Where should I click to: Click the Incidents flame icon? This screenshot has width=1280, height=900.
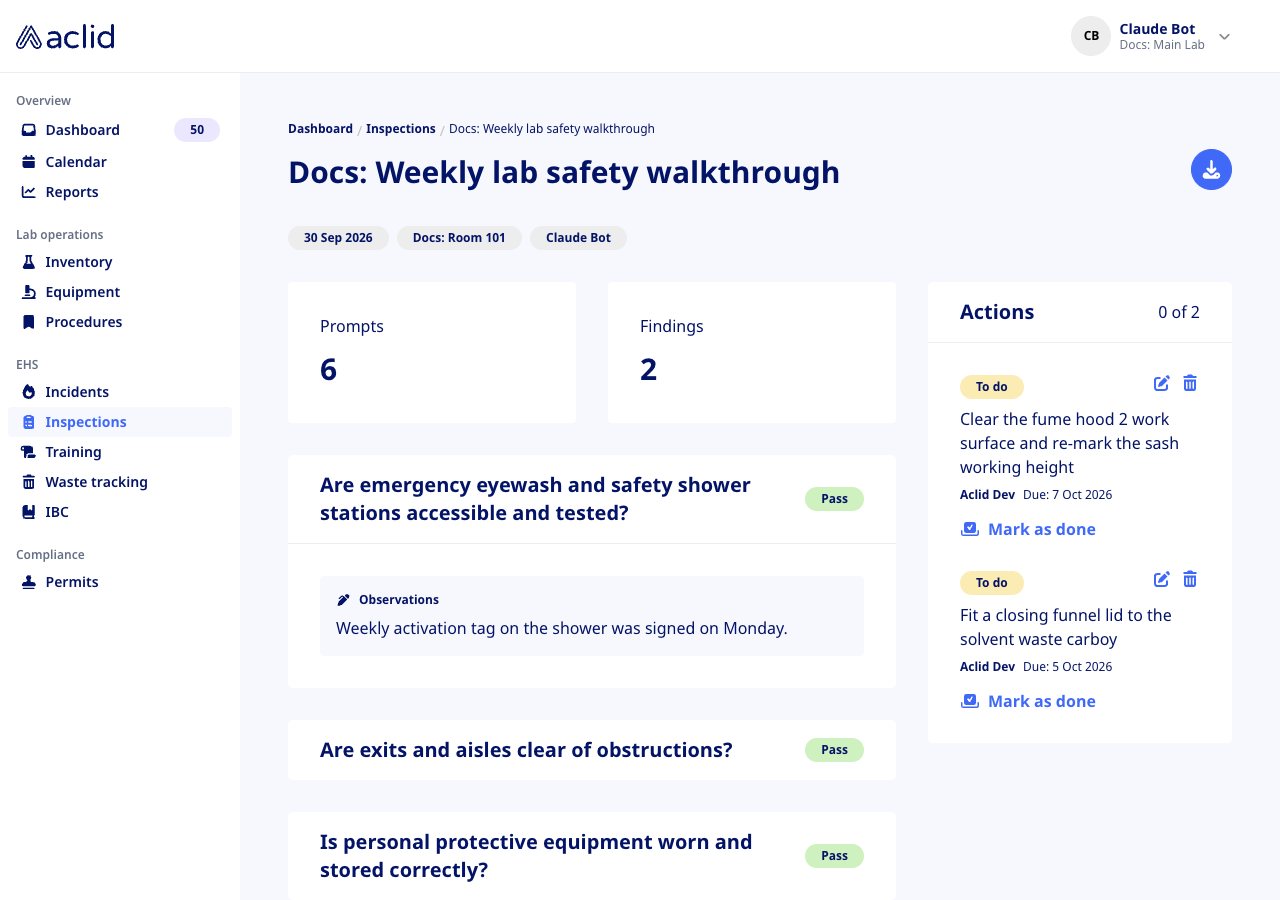pos(29,392)
